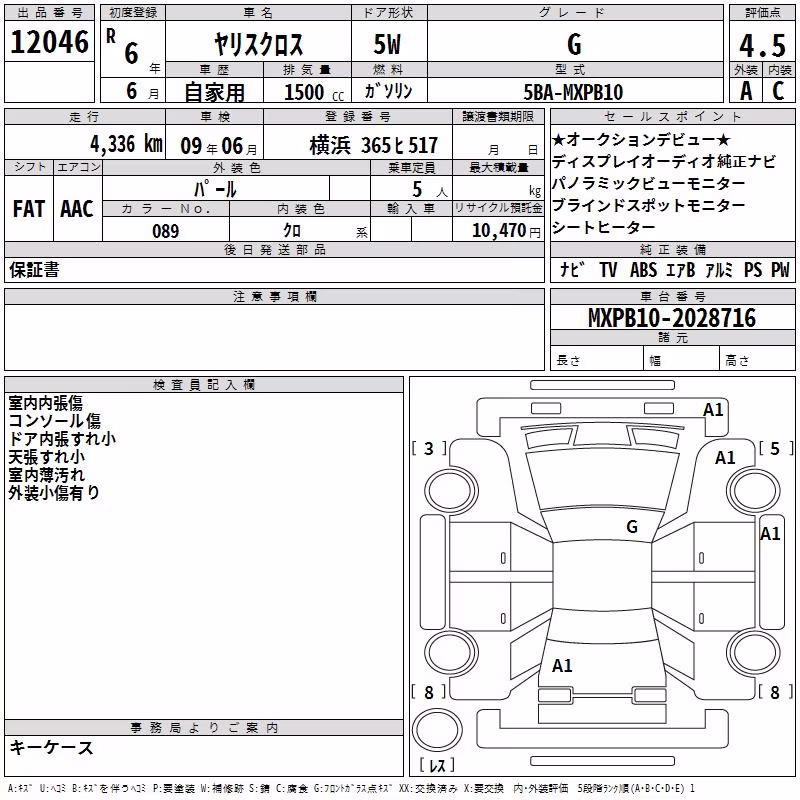This screenshot has height=800, width=800.
Task: Click the [レス] spare tire label
Action: coord(437,765)
